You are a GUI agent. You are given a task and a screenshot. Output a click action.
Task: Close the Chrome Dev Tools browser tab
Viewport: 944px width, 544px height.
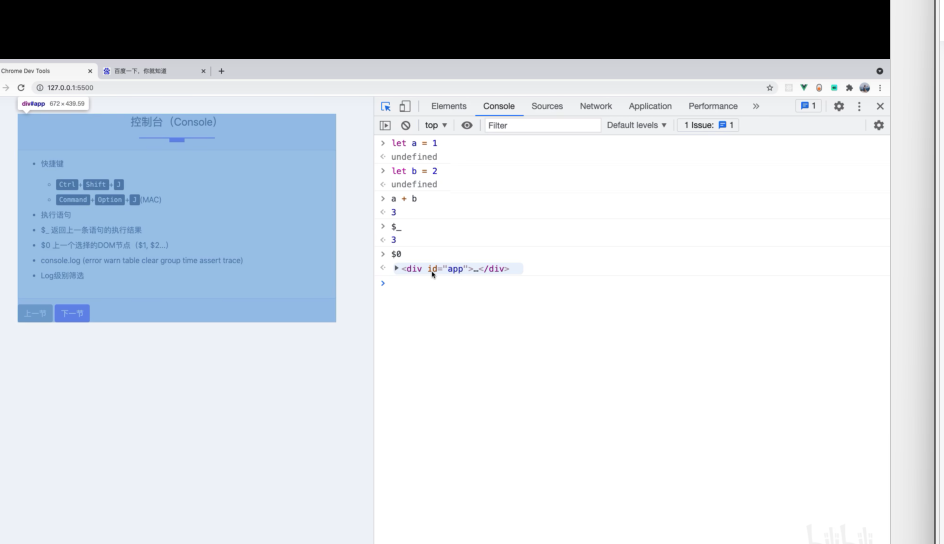pos(90,71)
